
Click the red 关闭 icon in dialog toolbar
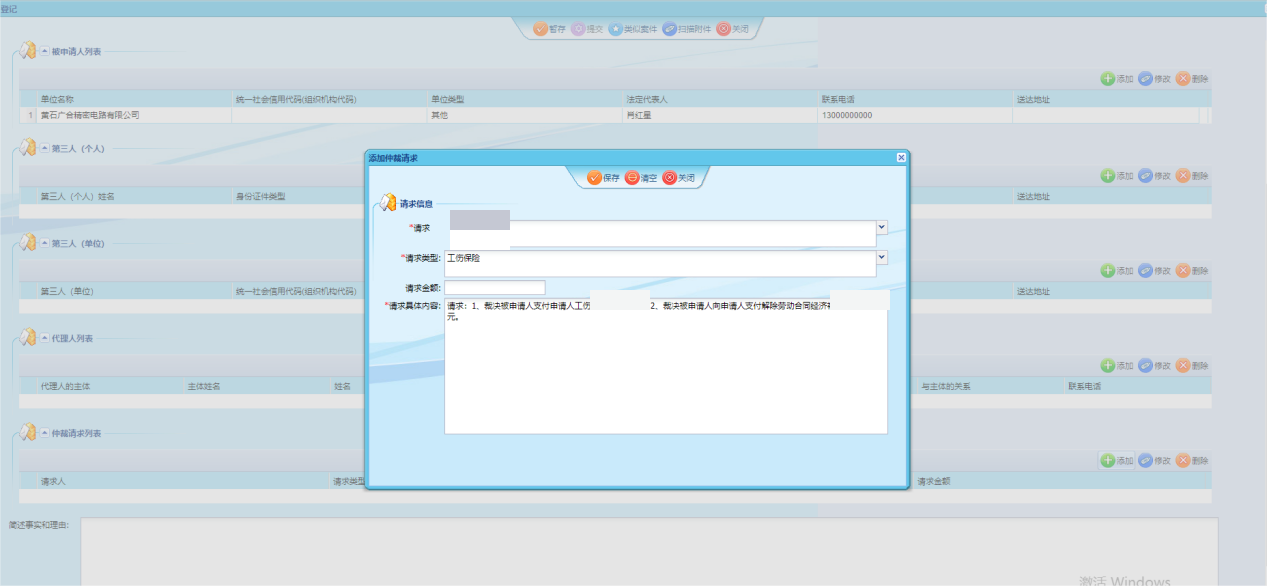click(669, 178)
